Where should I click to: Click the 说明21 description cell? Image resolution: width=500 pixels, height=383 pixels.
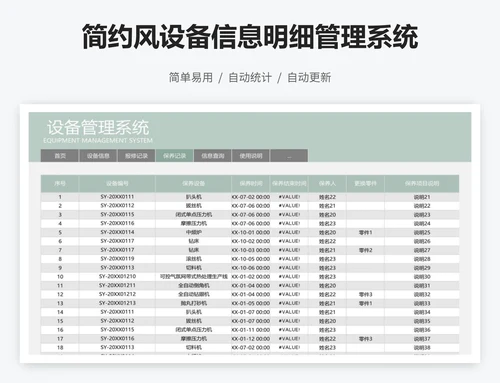click(x=422, y=197)
